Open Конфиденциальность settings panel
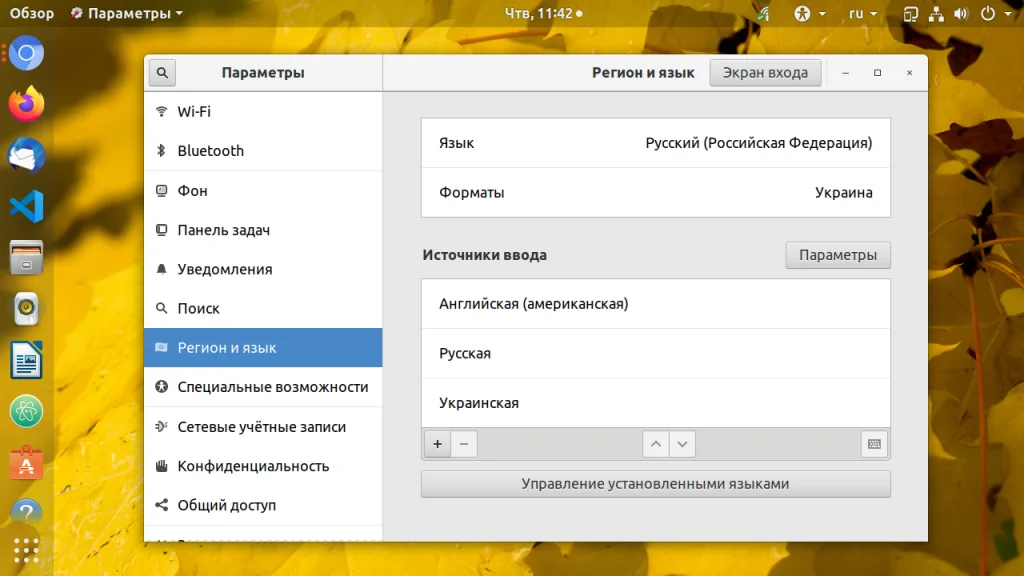The width and height of the screenshot is (1024, 576). coord(263,466)
